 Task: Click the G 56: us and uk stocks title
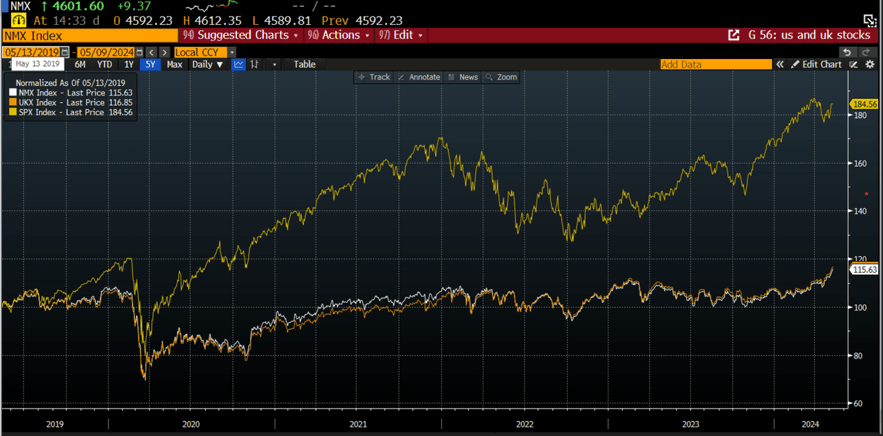click(x=809, y=35)
